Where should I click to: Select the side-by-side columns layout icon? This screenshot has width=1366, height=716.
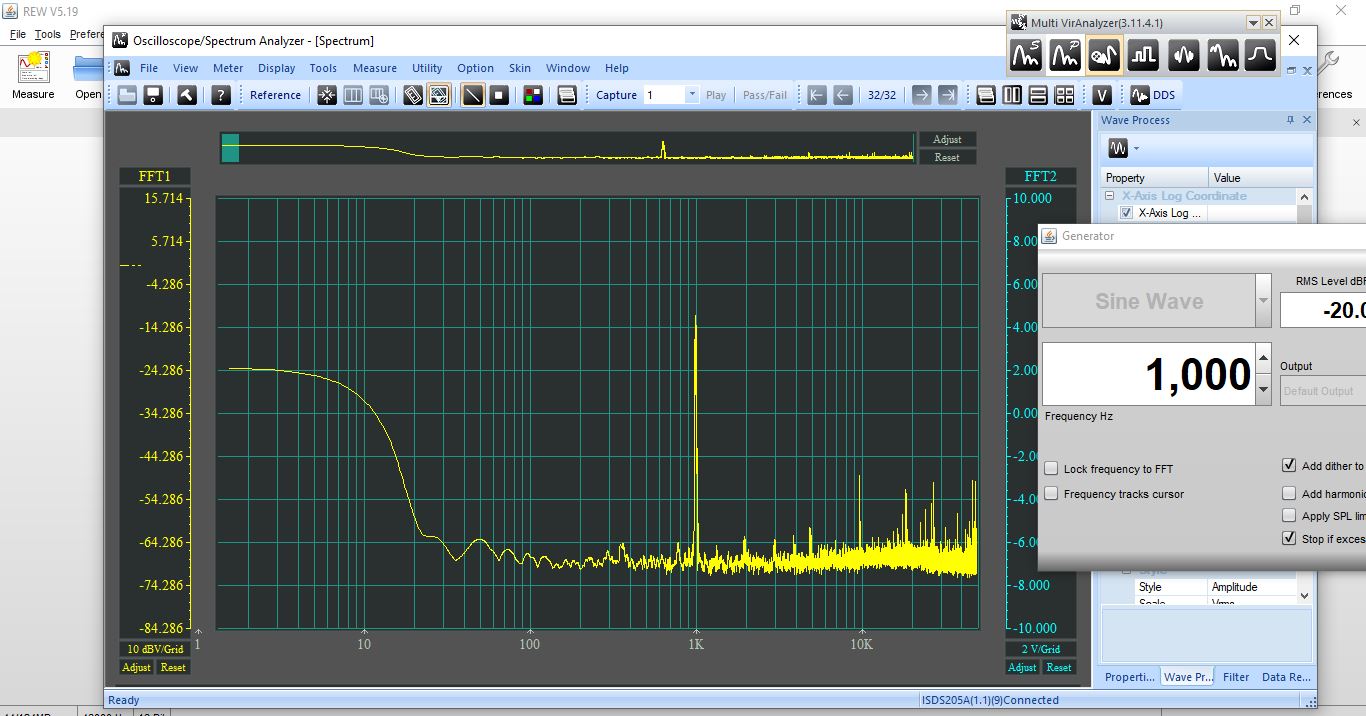pos(1012,95)
